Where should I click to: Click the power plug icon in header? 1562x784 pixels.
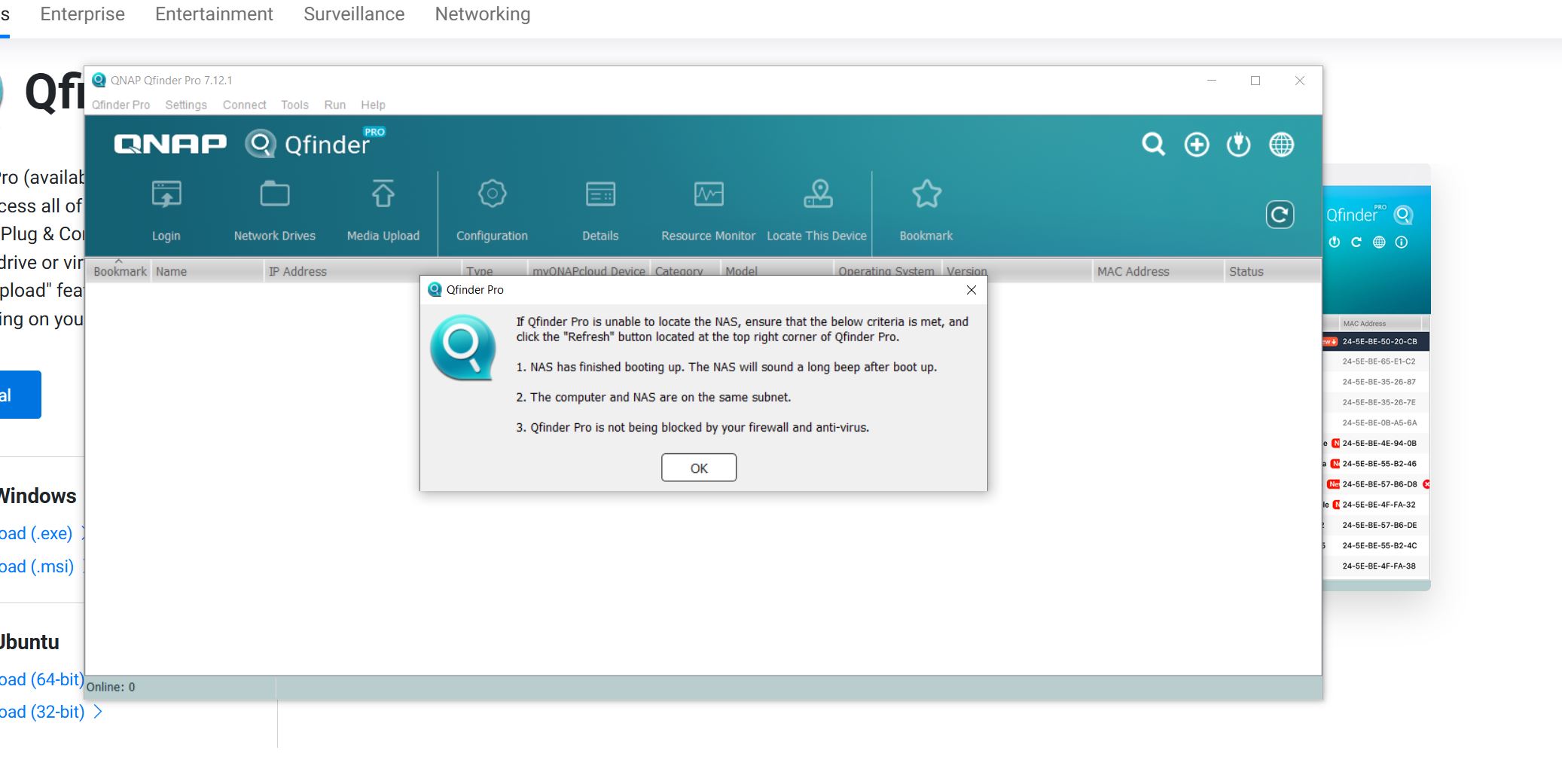1238,144
